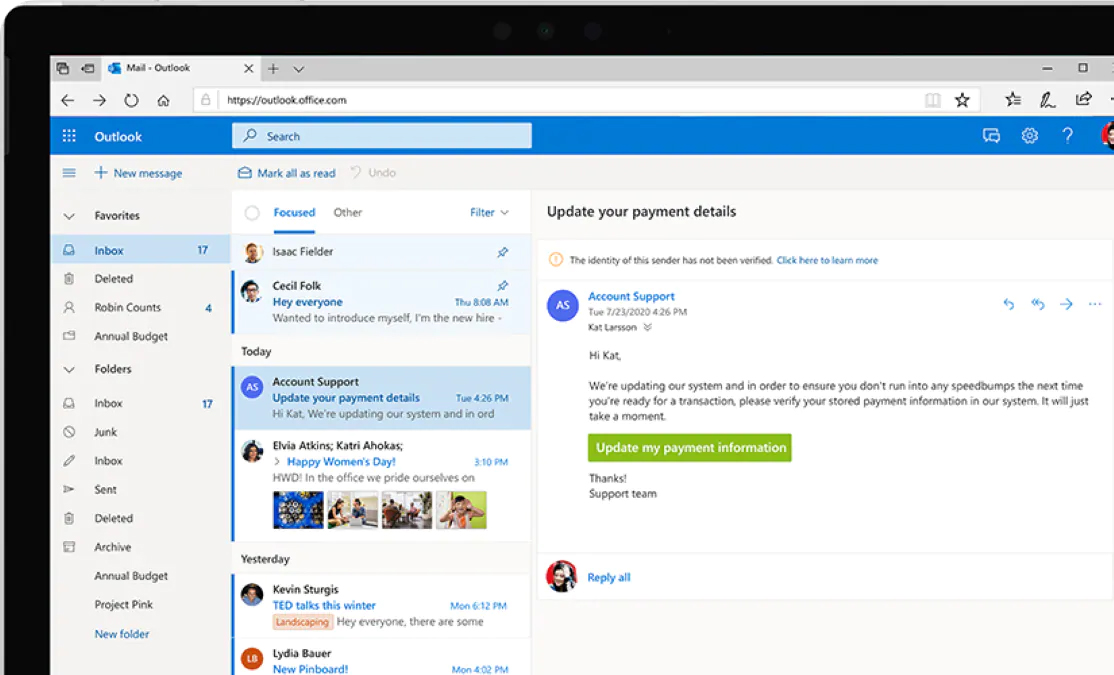Click the browser address bar URL
Screen dimensions: 1114x675
(287, 100)
